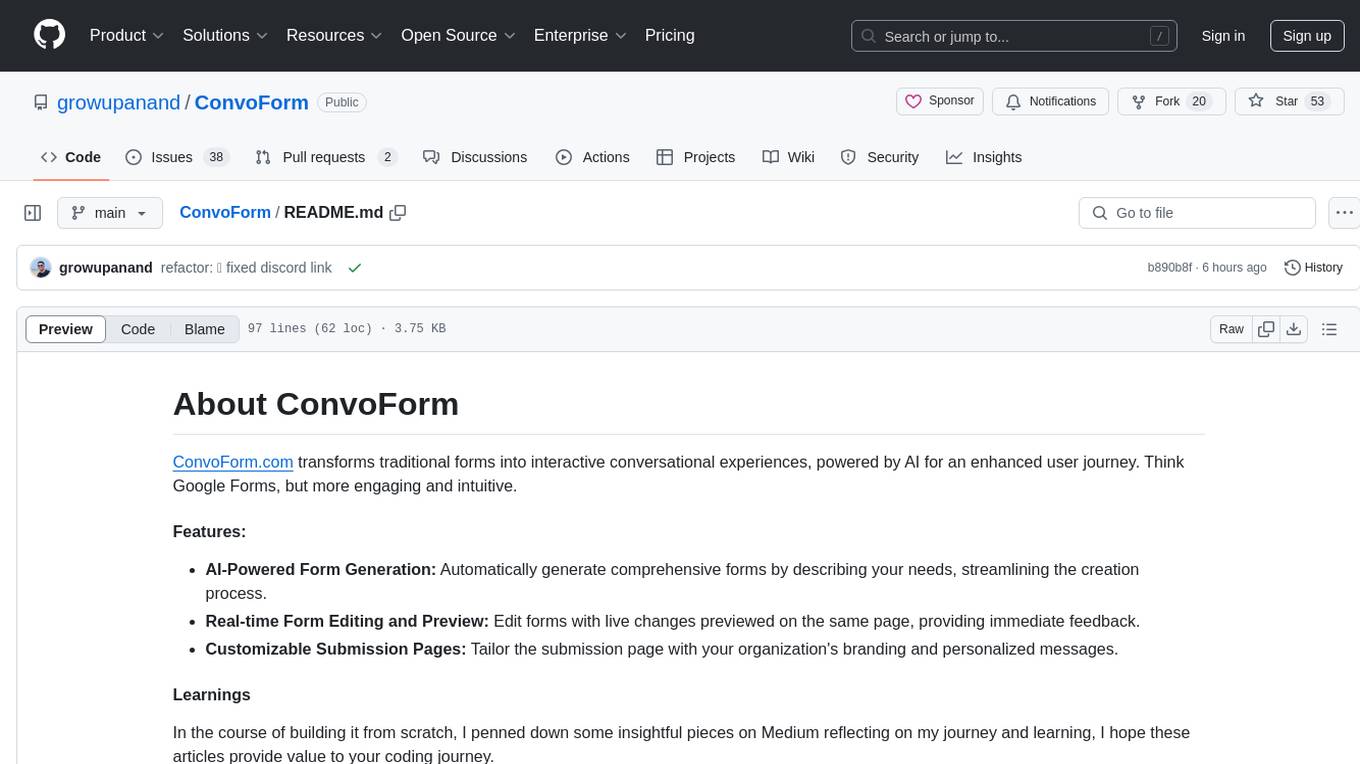Screen dimensions: 1360x764
Task: Click growupanand's commit author avatar
Action: pos(41,268)
